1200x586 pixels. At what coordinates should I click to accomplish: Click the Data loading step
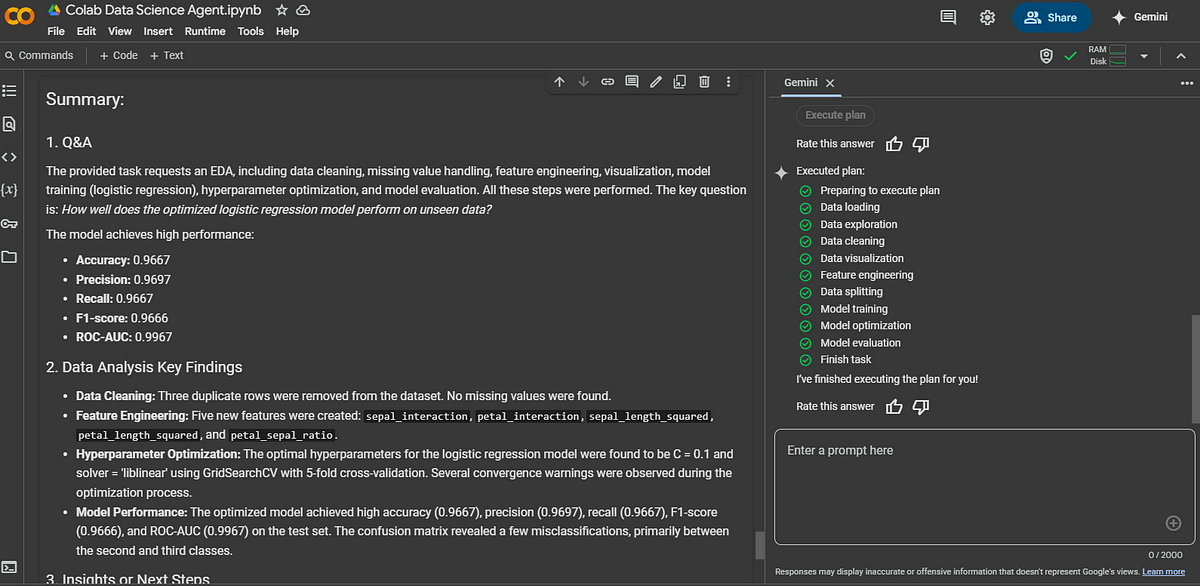click(x=850, y=208)
